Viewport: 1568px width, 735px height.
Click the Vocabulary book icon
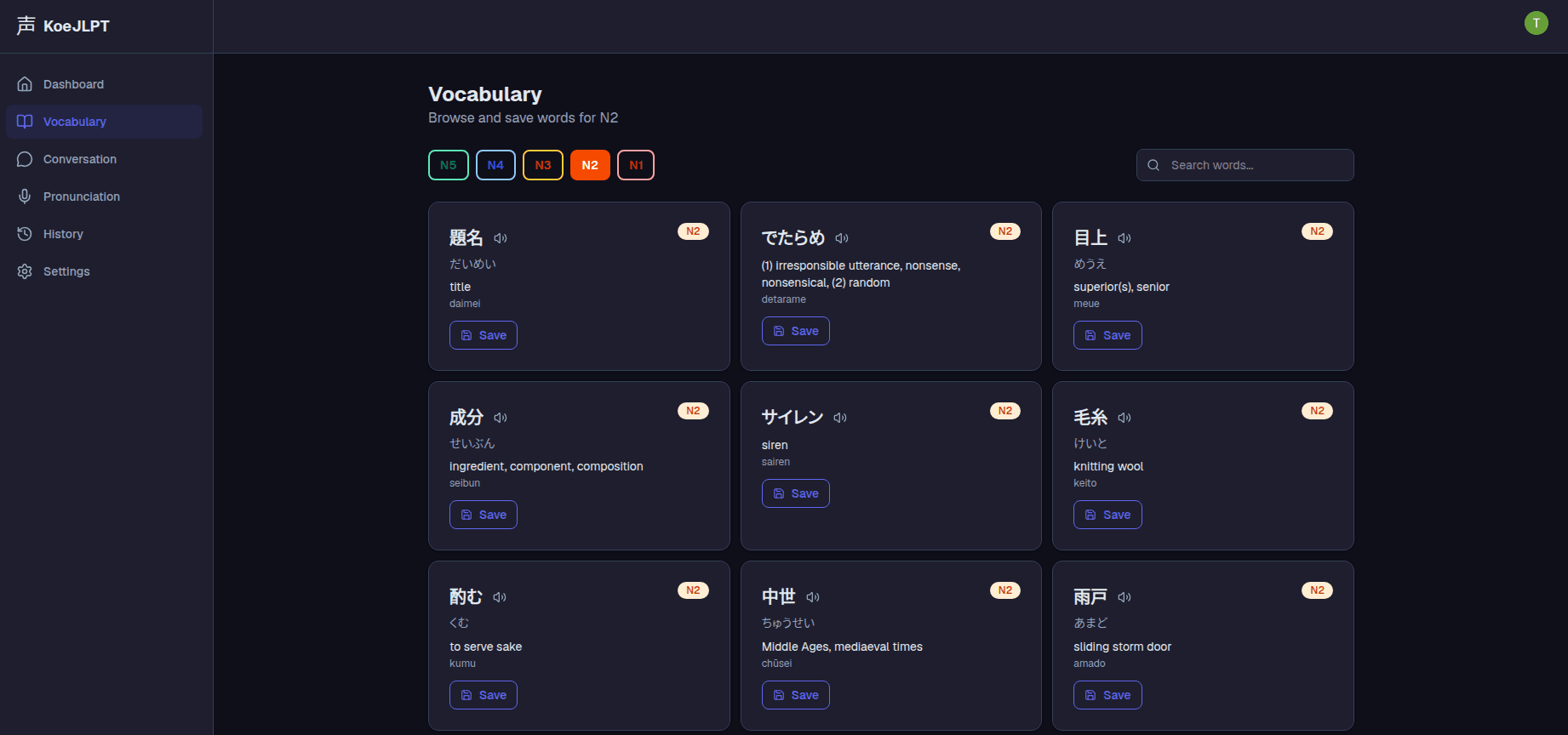pyautogui.click(x=25, y=122)
